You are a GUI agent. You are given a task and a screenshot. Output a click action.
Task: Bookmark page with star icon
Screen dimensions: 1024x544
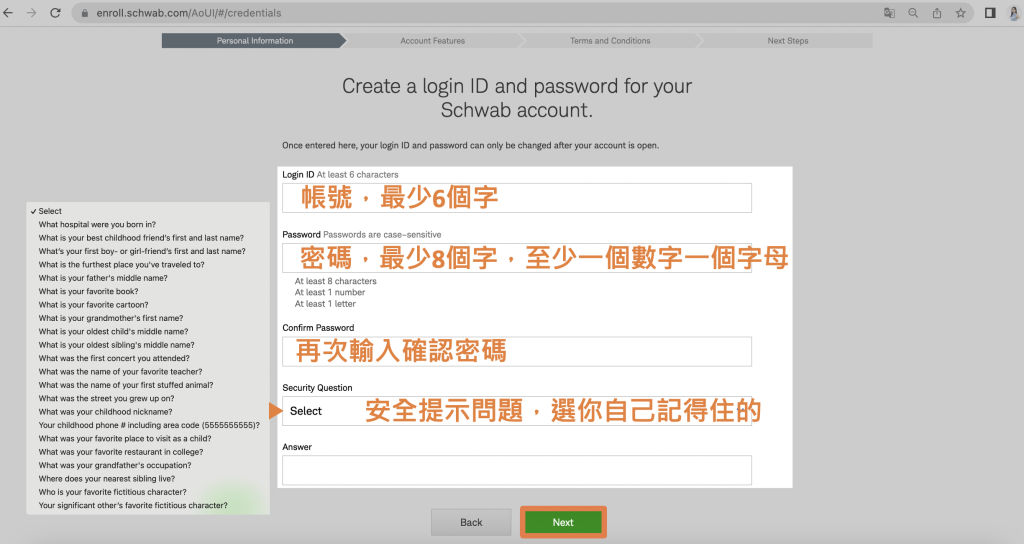pyautogui.click(x=961, y=13)
